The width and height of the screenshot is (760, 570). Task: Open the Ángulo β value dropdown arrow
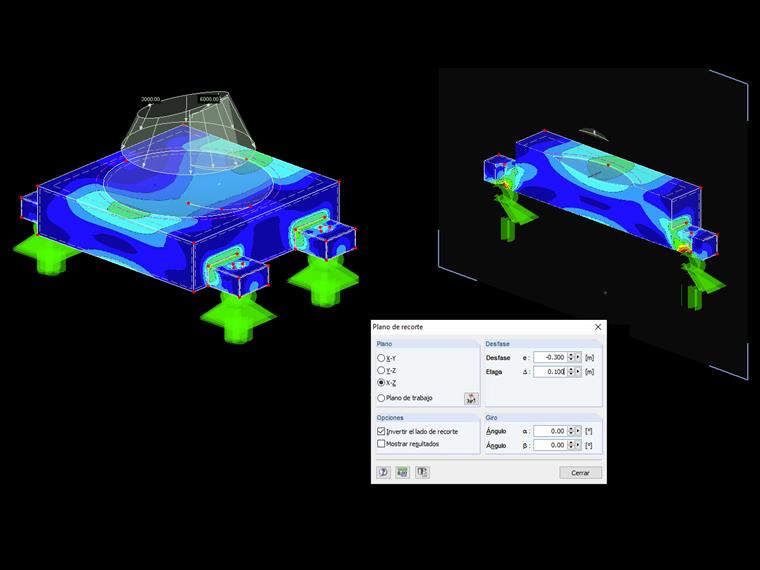[x=578, y=445]
